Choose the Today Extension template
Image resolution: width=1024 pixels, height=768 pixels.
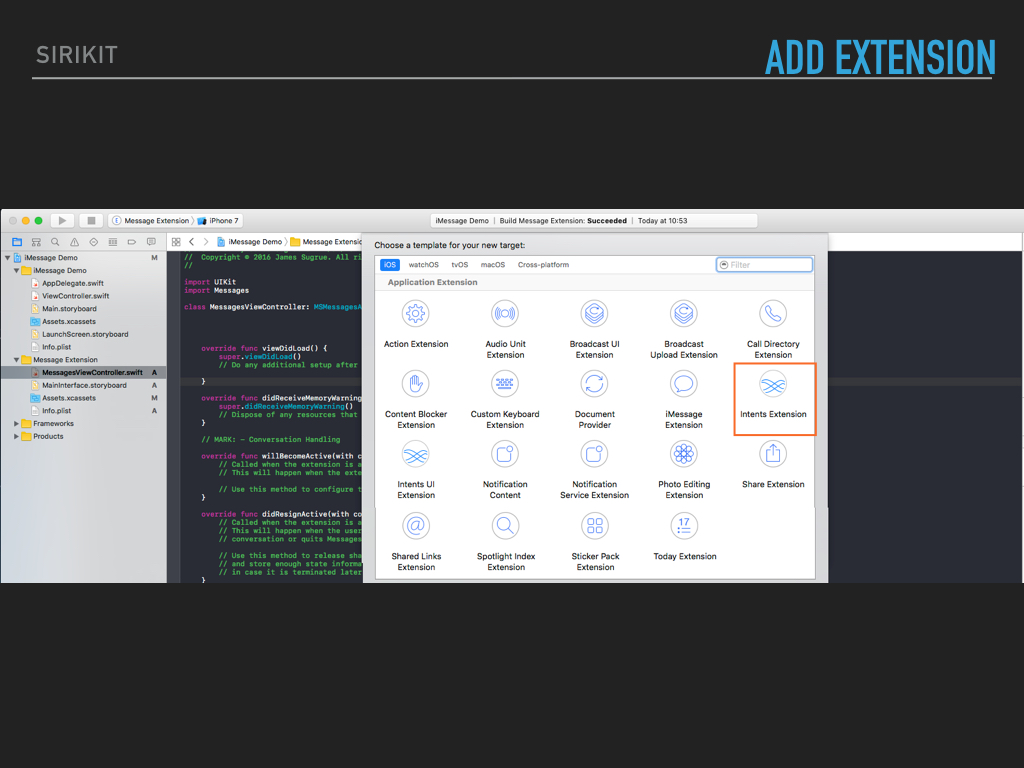click(685, 540)
